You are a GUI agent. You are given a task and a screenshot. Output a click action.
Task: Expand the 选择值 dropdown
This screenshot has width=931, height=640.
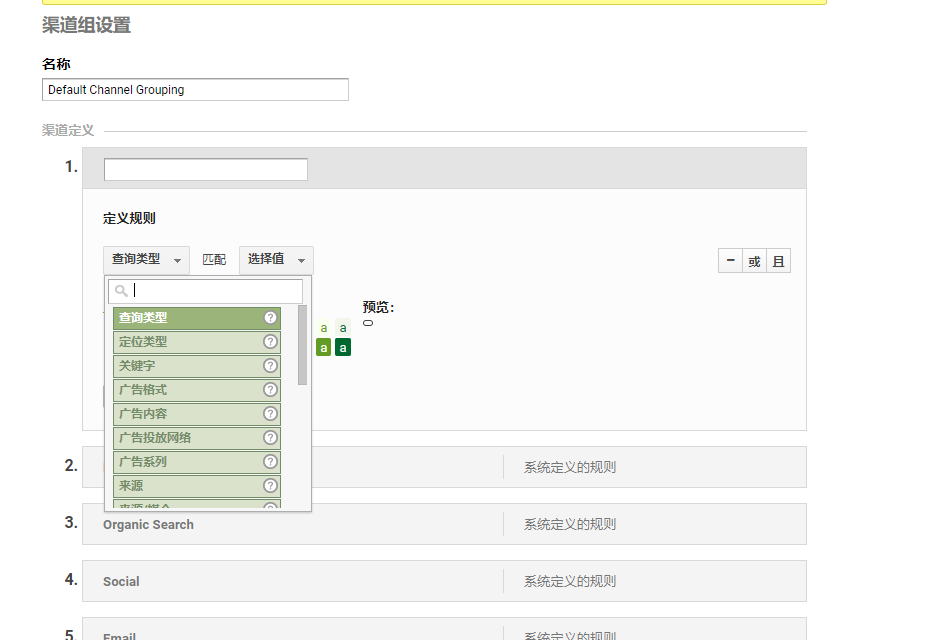point(275,259)
